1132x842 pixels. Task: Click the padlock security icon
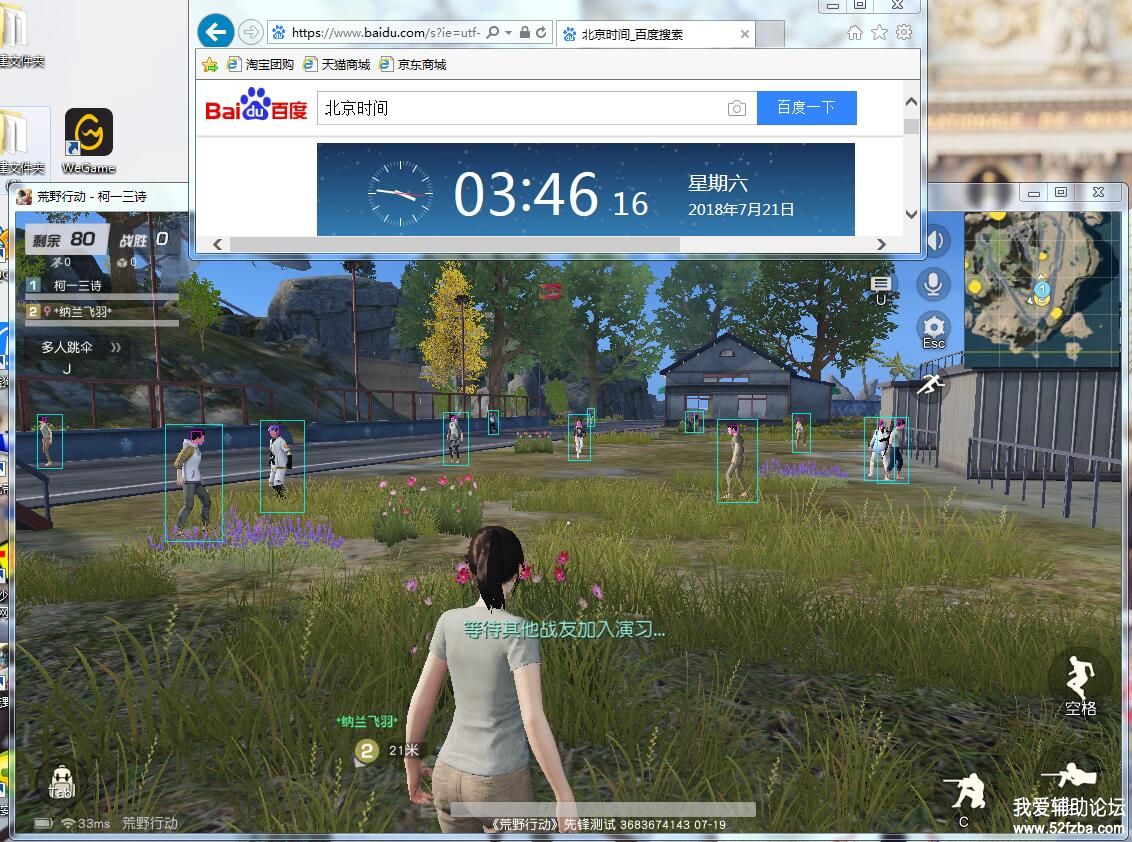(x=525, y=32)
